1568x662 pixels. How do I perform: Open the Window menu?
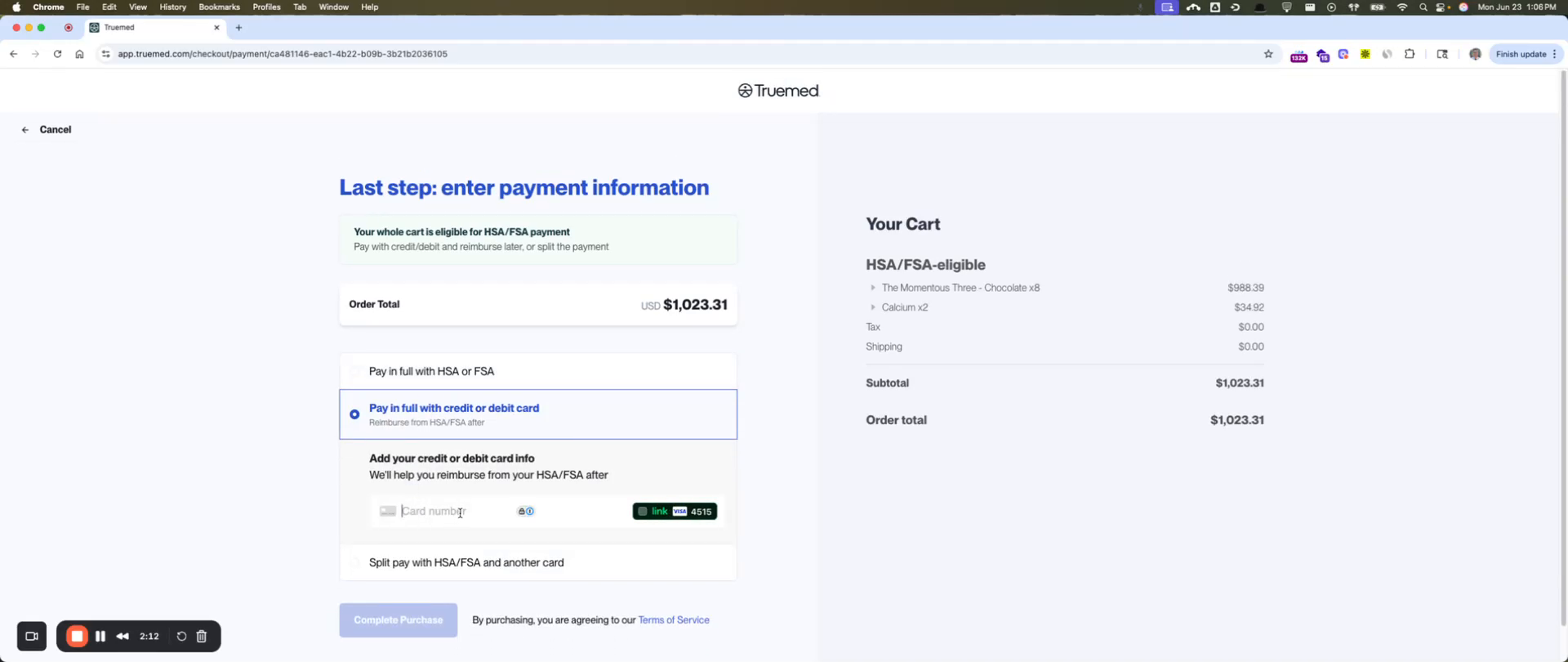point(333,7)
